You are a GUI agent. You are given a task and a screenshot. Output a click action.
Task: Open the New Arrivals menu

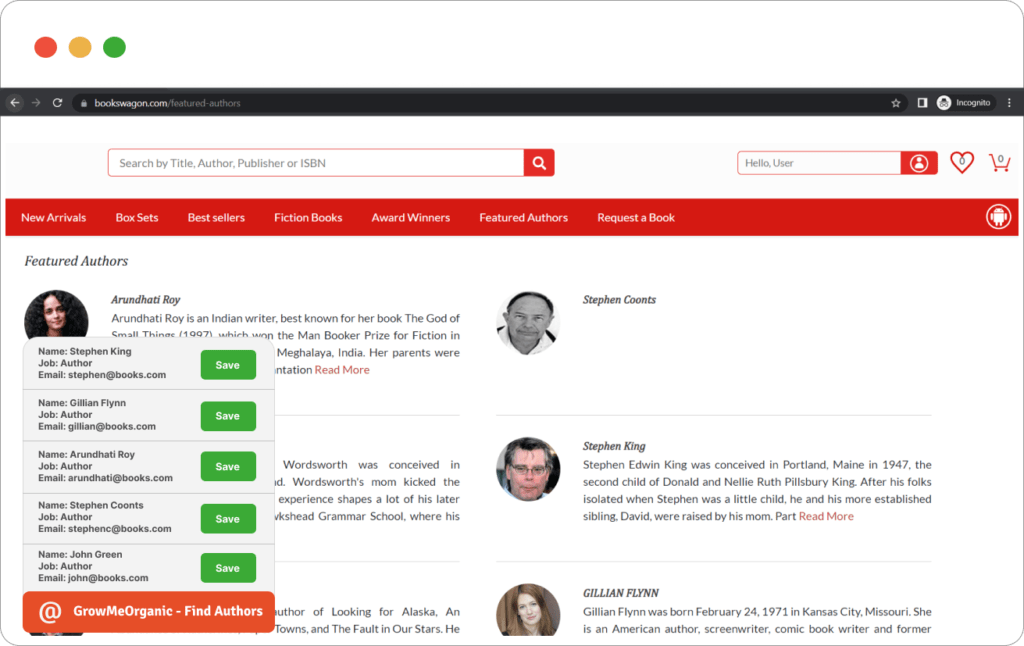[54, 218]
